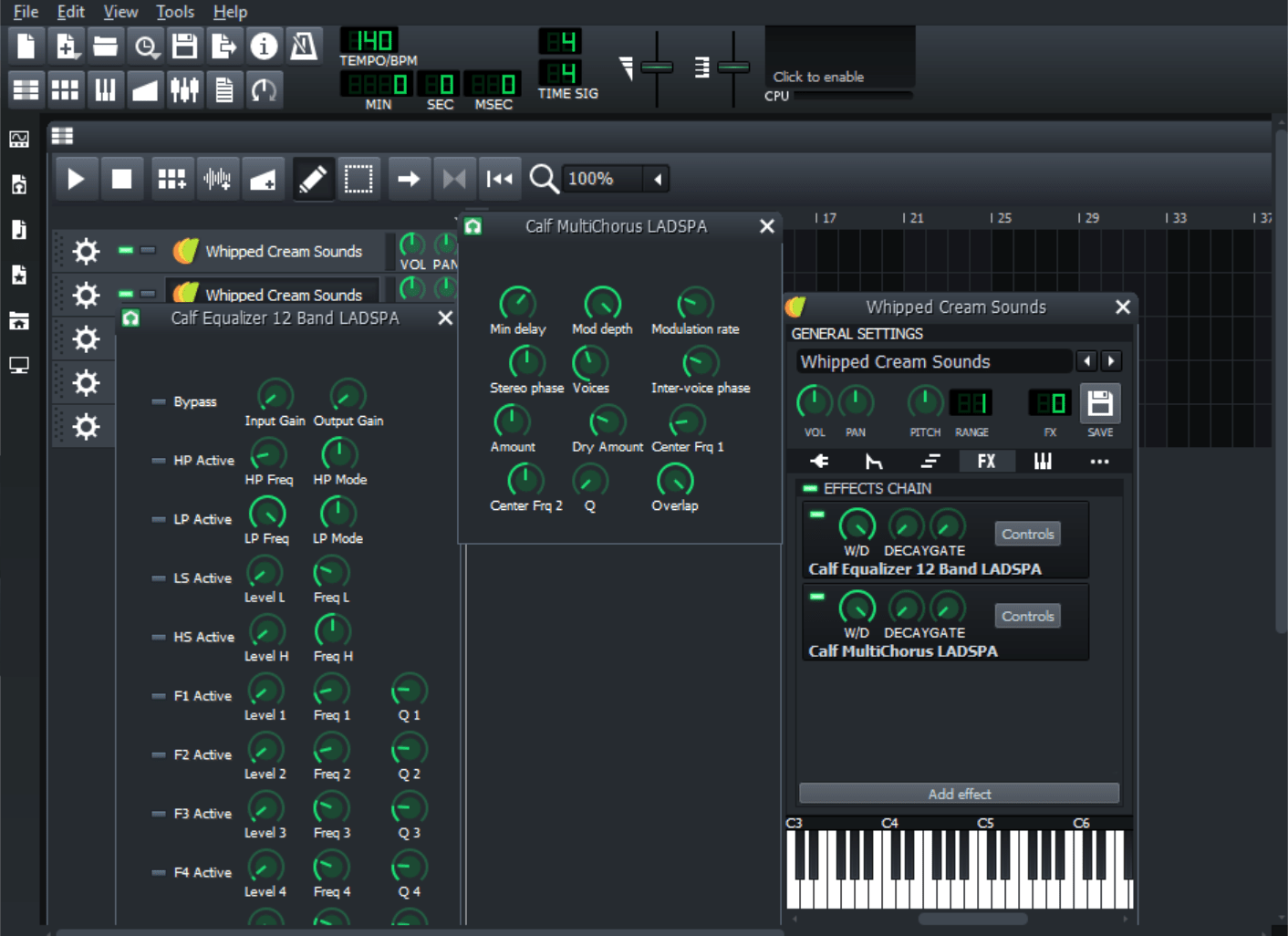Click the tempo BPM display

click(369, 41)
